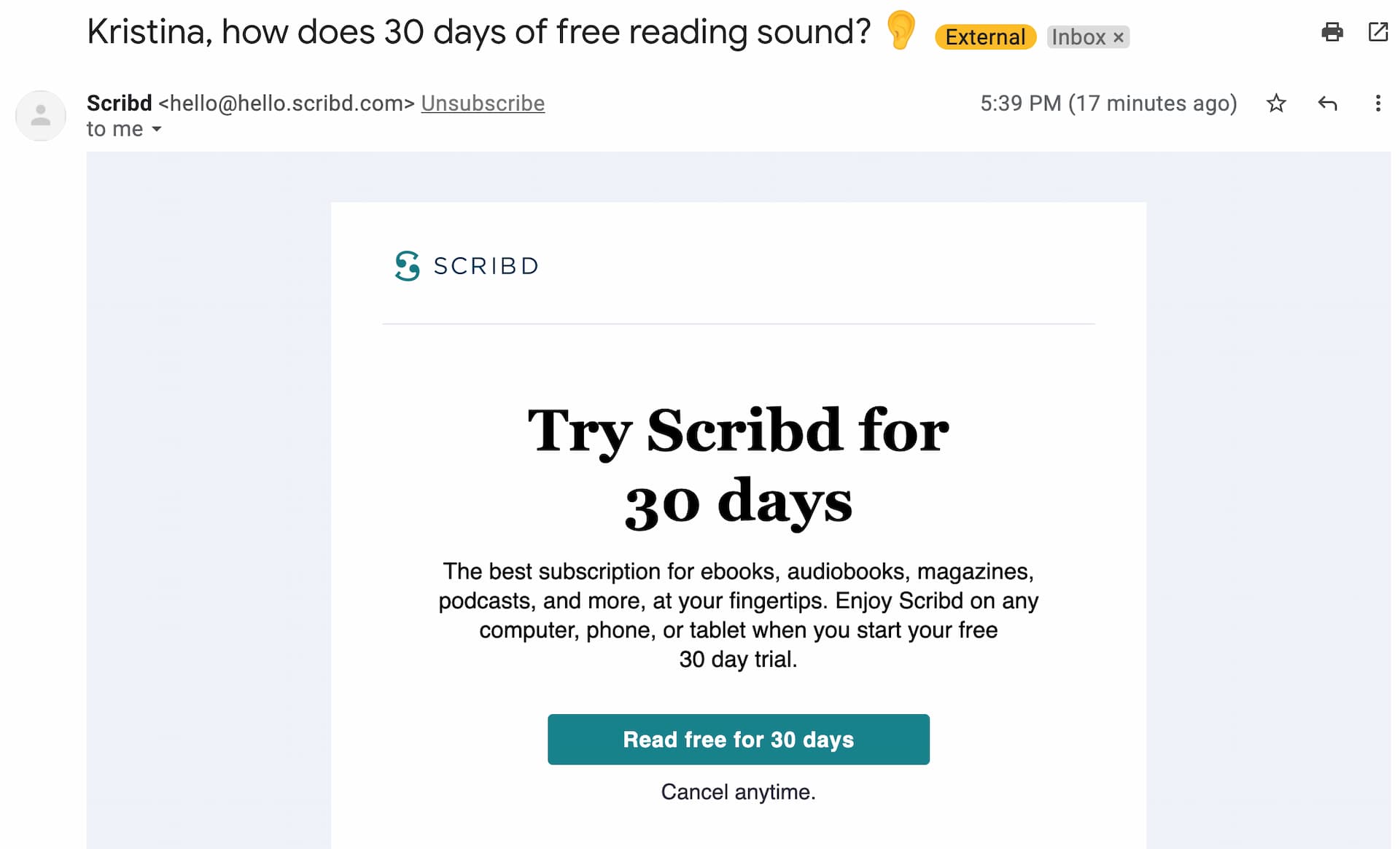Open the More options three-dot menu
This screenshot has height=849, width=1400.
point(1377,103)
